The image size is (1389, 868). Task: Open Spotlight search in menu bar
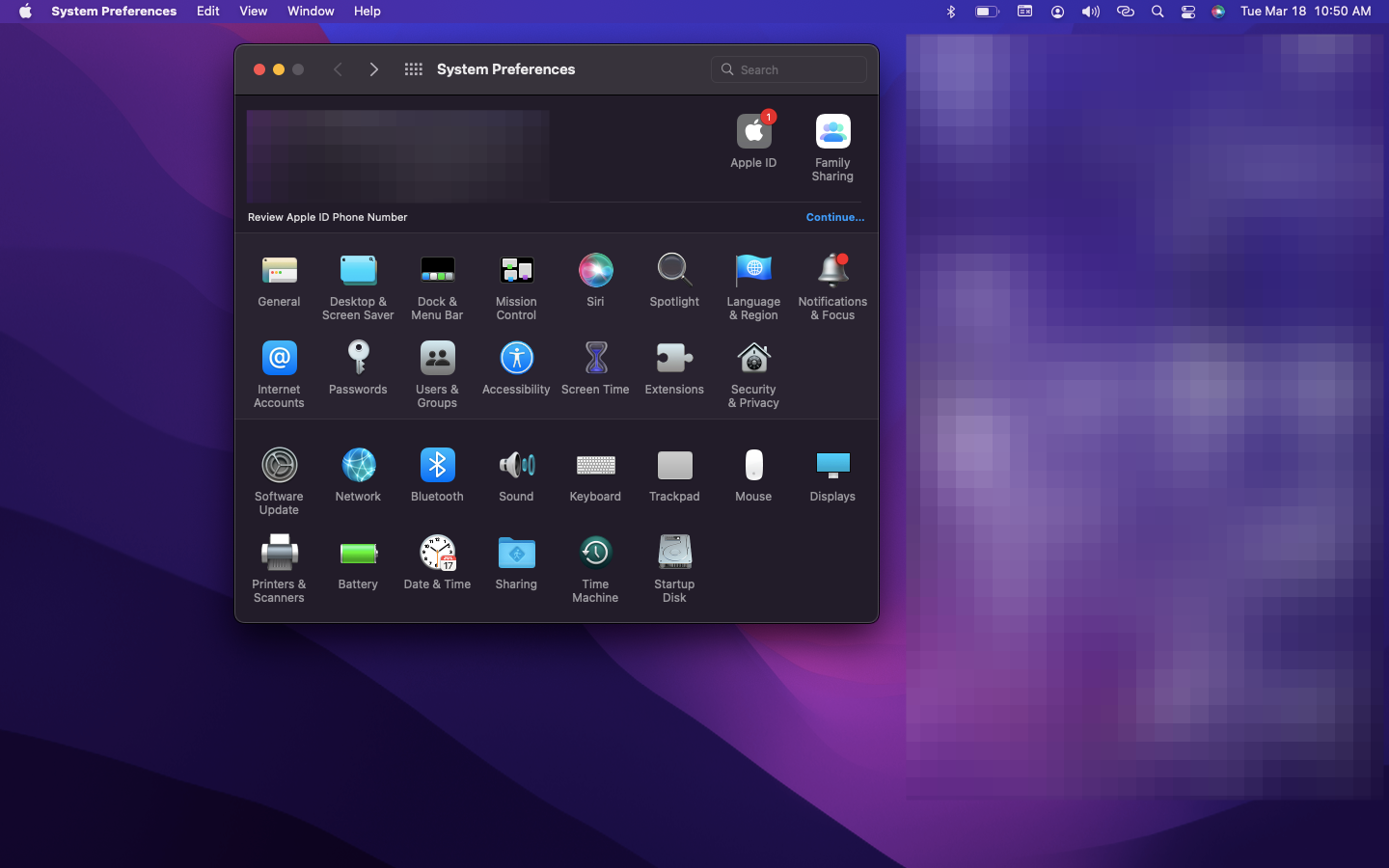click(x=1157, y=12)
